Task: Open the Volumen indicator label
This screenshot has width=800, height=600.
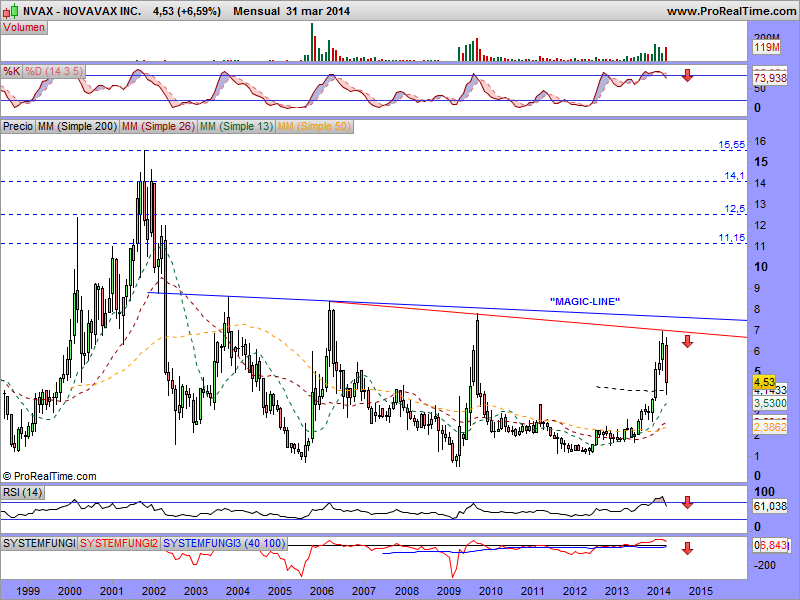Action: [24, 28]
